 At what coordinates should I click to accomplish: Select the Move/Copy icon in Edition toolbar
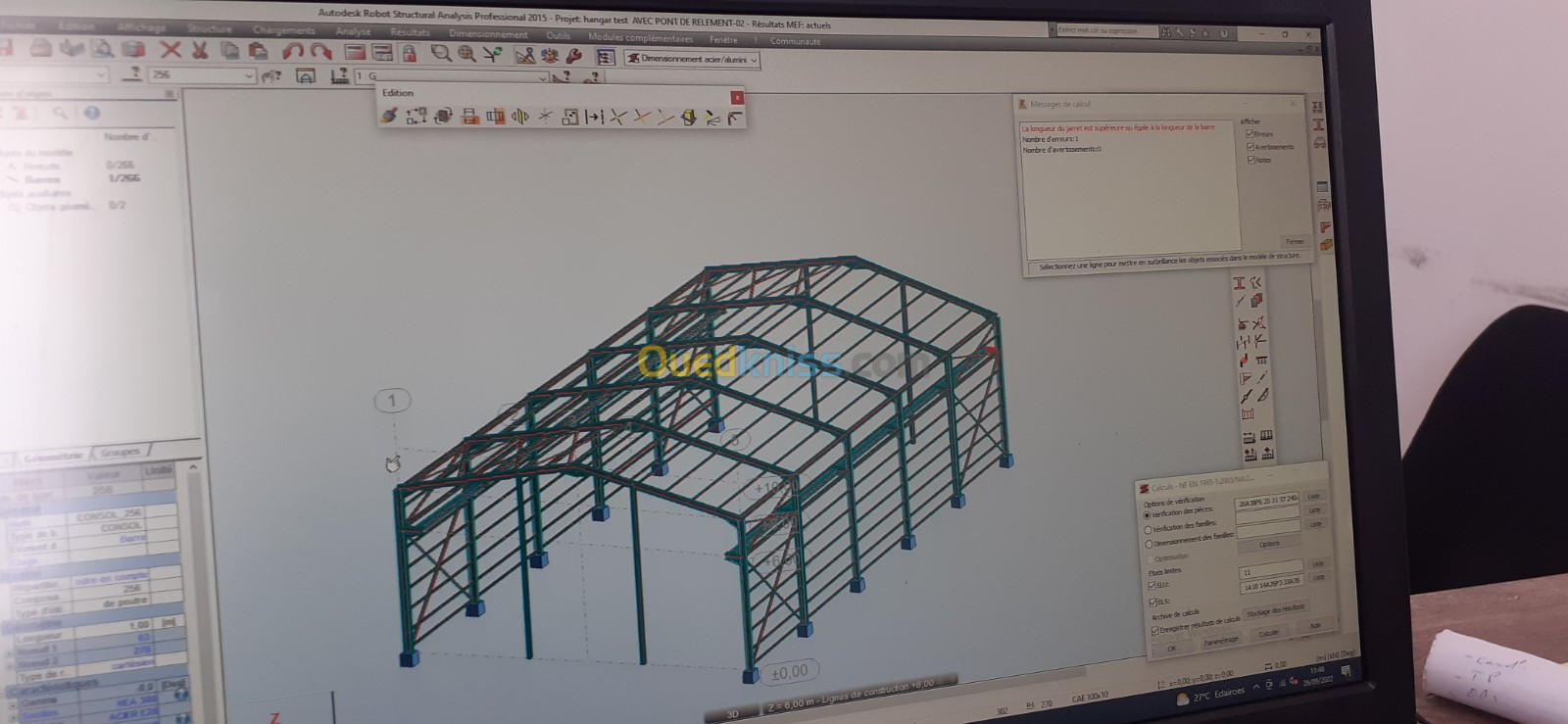point(416,117)
